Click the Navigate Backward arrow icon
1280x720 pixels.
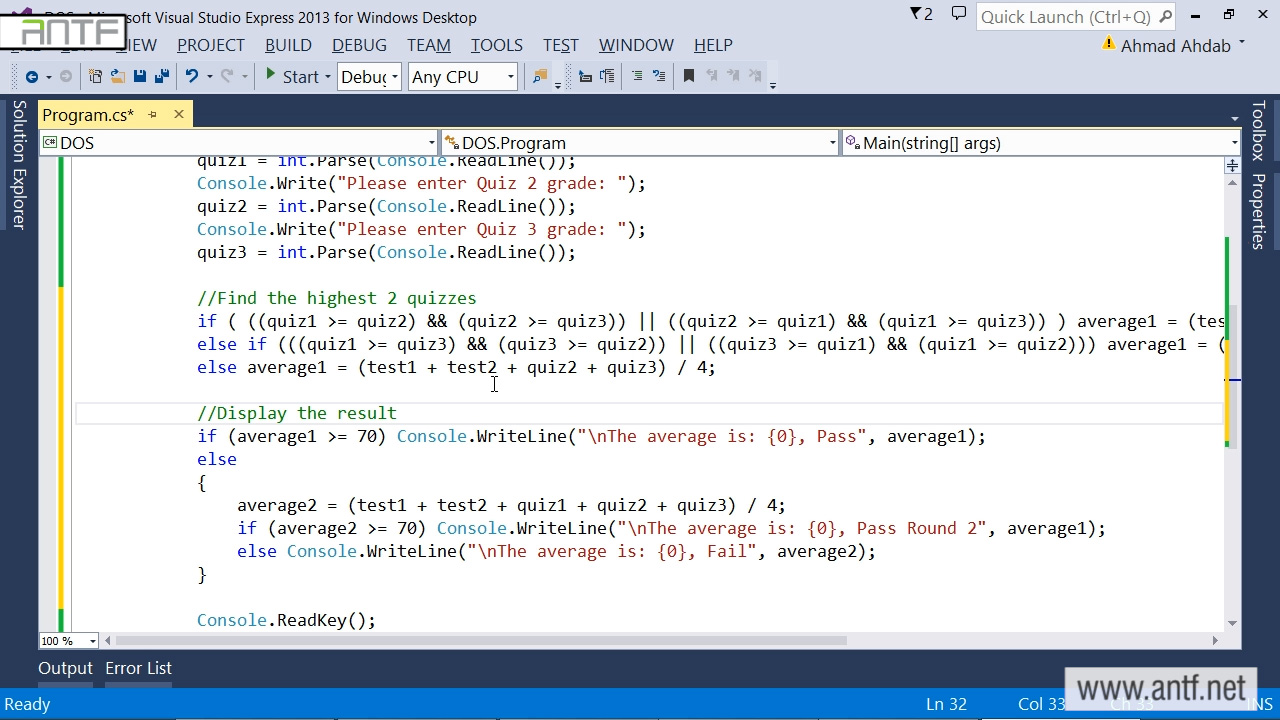[32, 77]
